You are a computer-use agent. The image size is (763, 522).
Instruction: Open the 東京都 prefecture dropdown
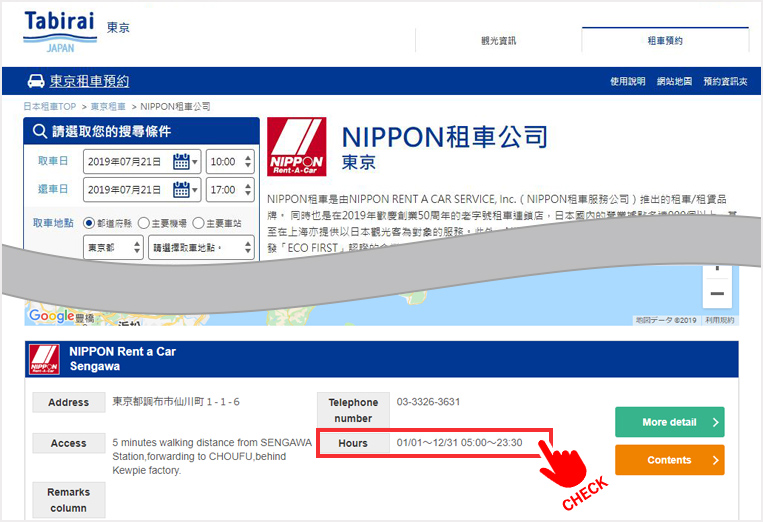click(113, 248)
